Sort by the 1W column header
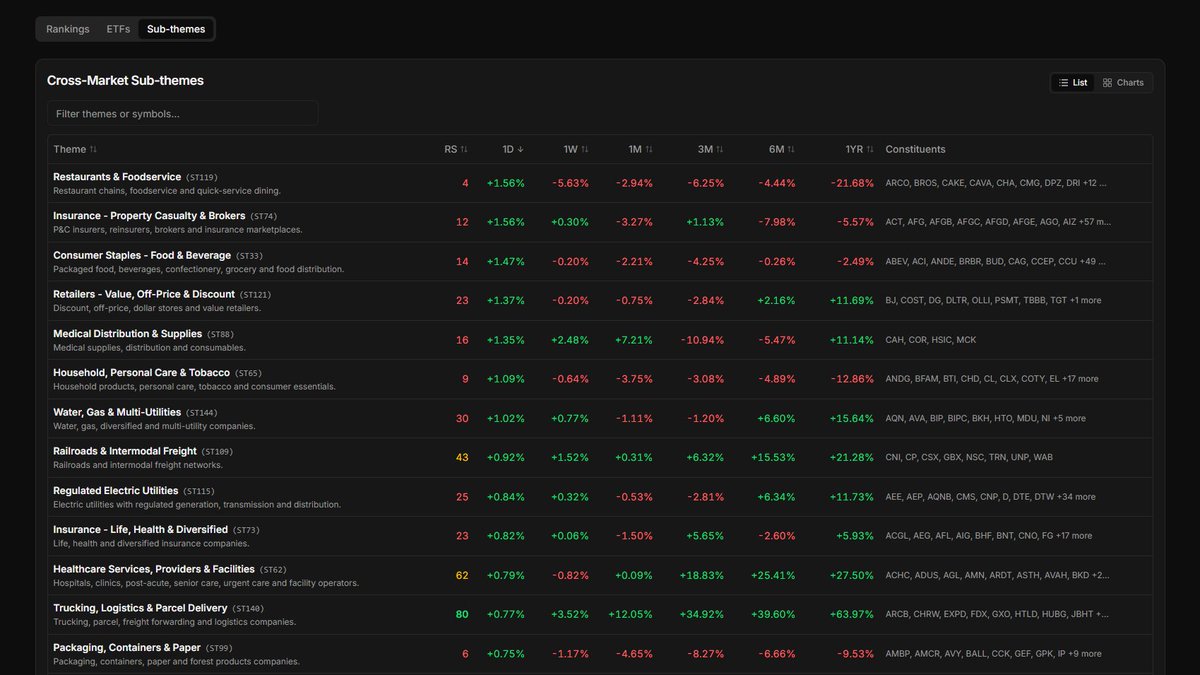 (x=576, y=149)
